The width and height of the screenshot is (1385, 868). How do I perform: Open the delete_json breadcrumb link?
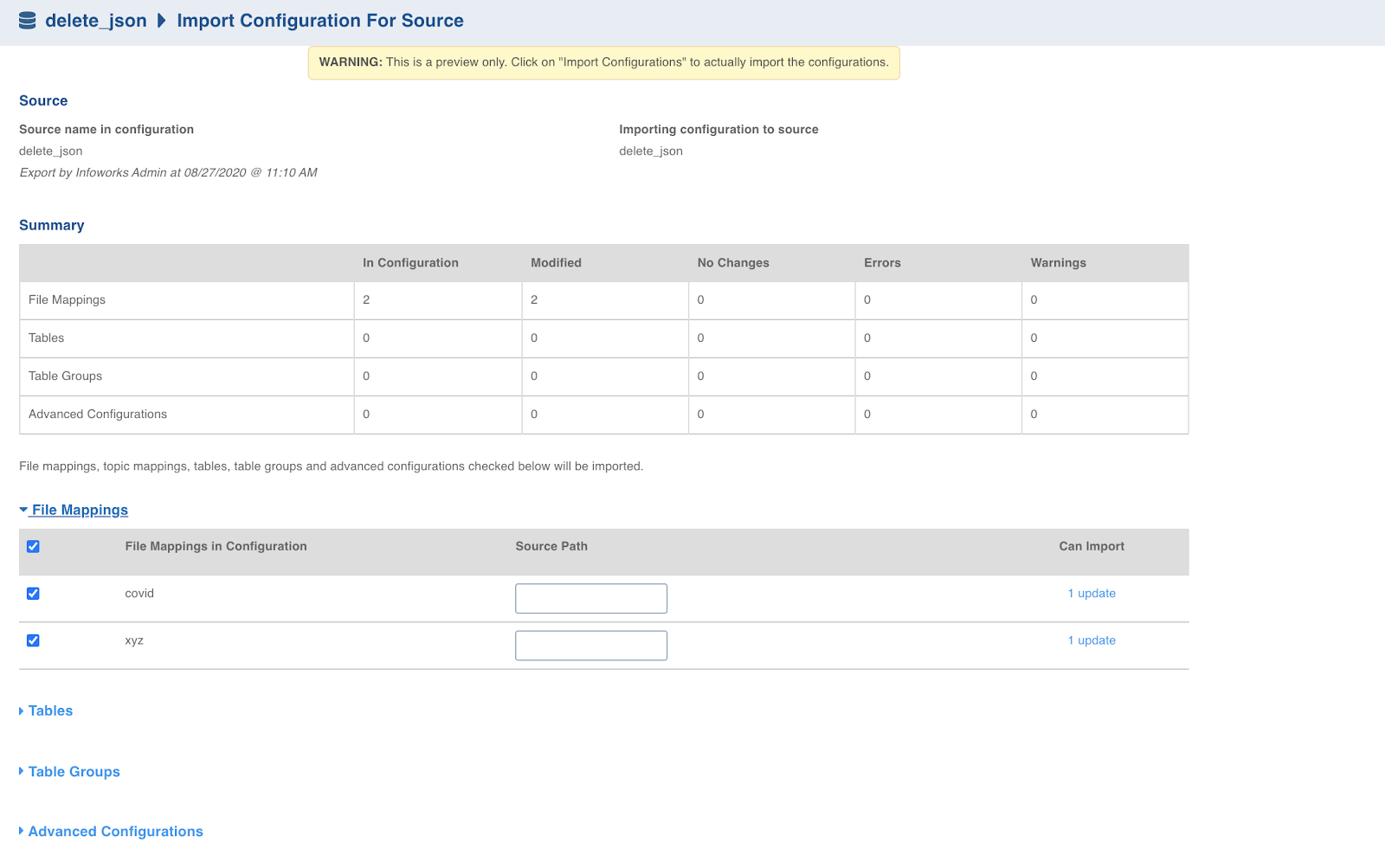[x=96, y=21]
